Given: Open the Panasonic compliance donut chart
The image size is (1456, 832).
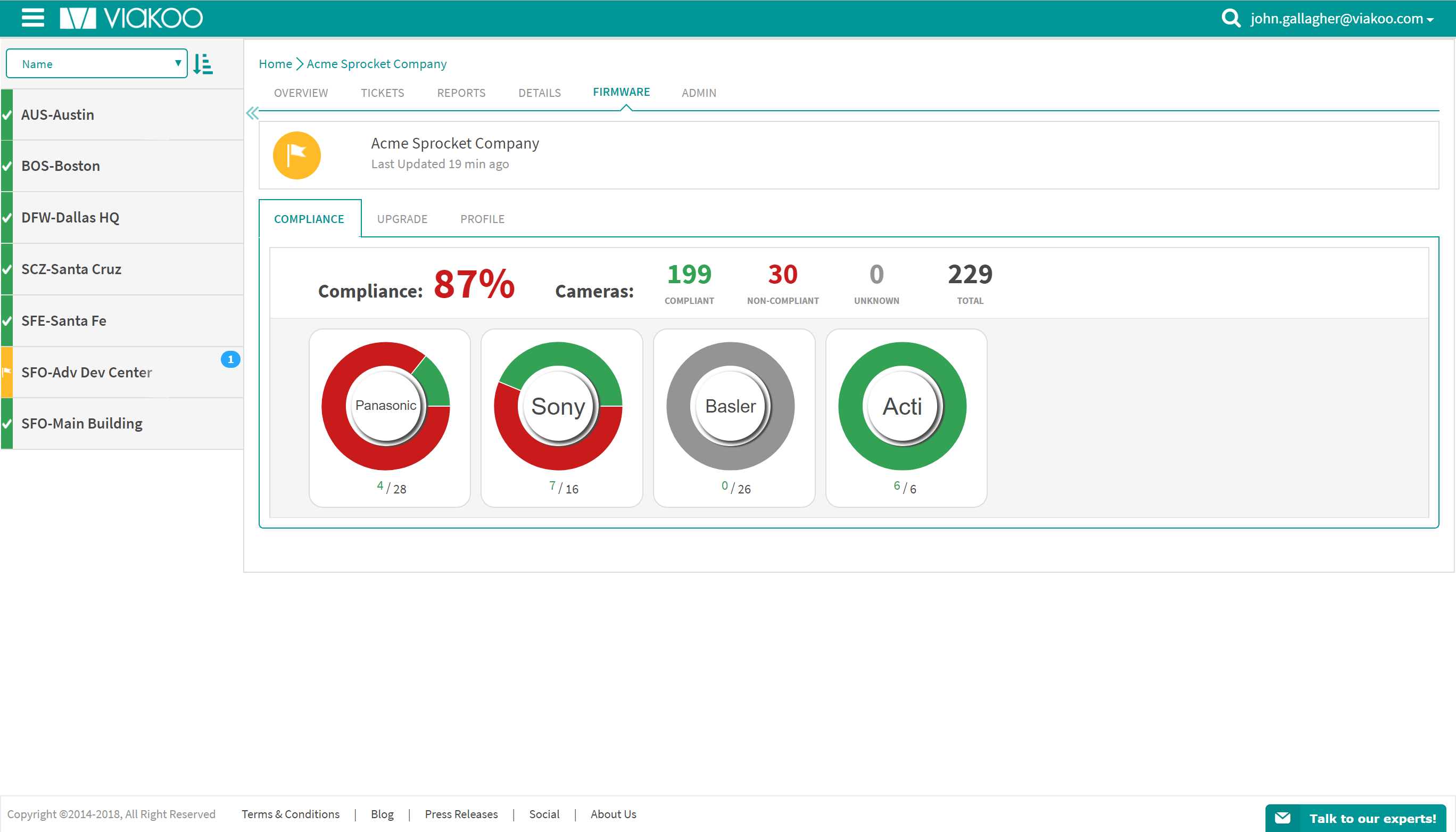Looking at the screenshot, I should pos(386,406).
